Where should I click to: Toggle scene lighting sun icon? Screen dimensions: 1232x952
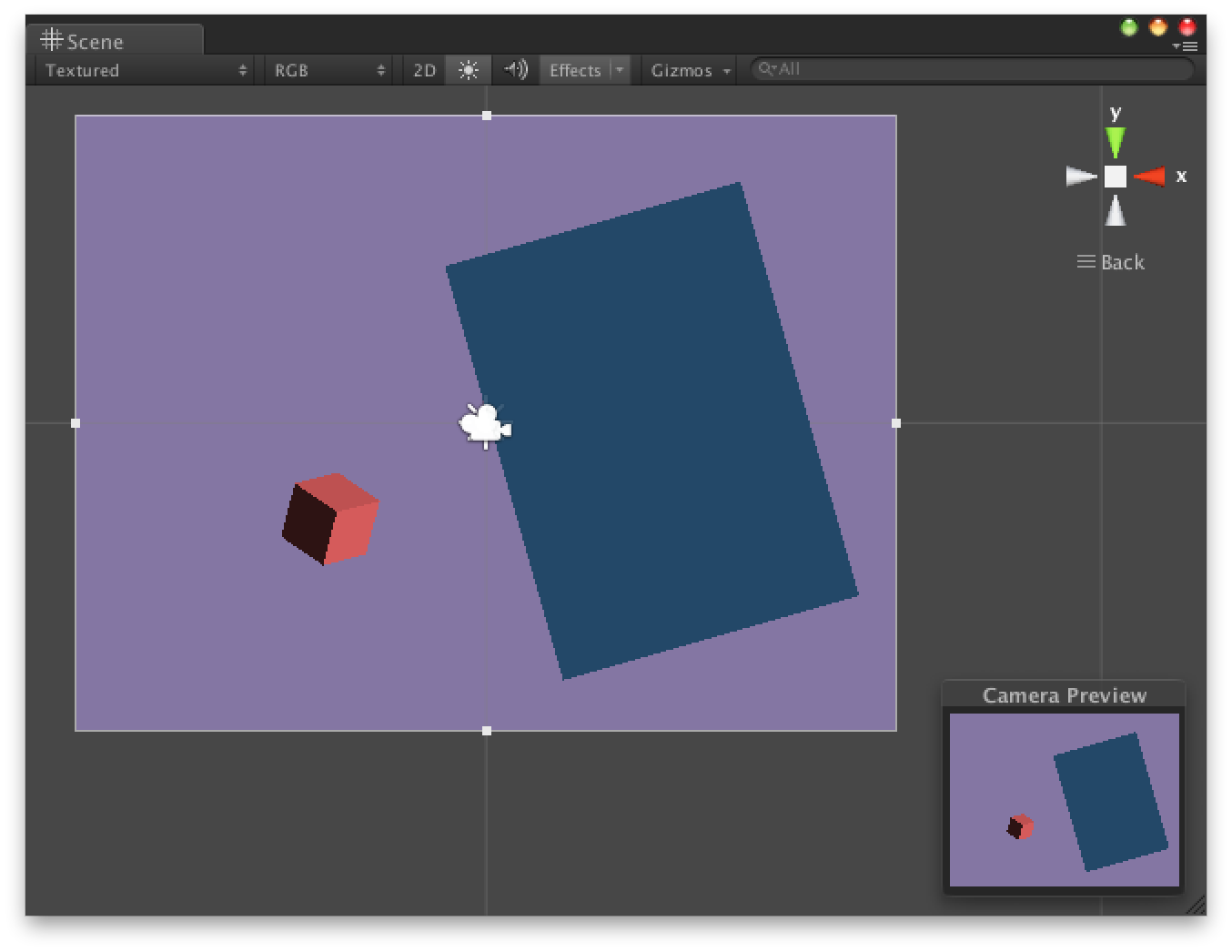coord(468,70)
